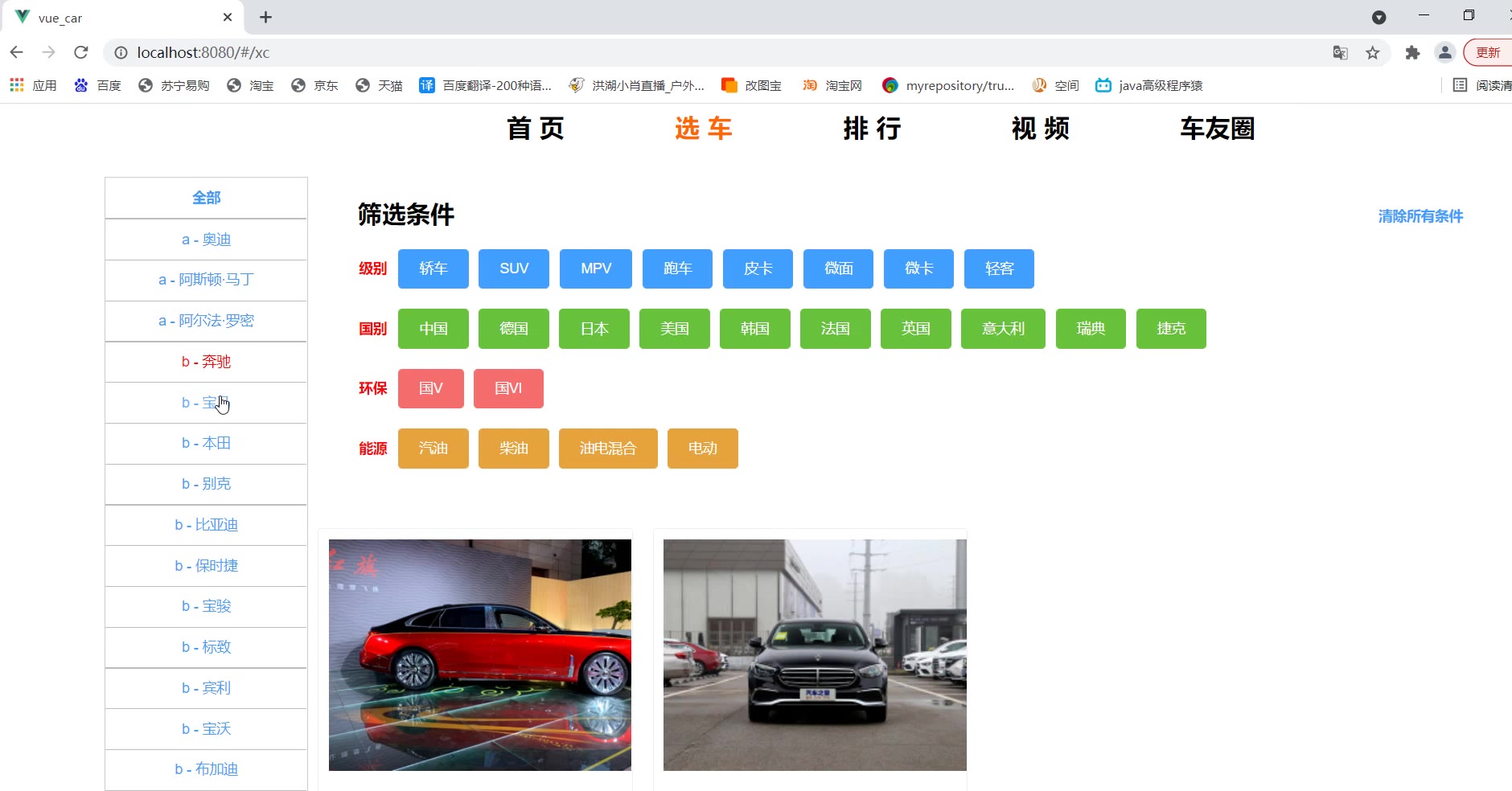Reload the page with refresh icon

click(x=81, y=52)
